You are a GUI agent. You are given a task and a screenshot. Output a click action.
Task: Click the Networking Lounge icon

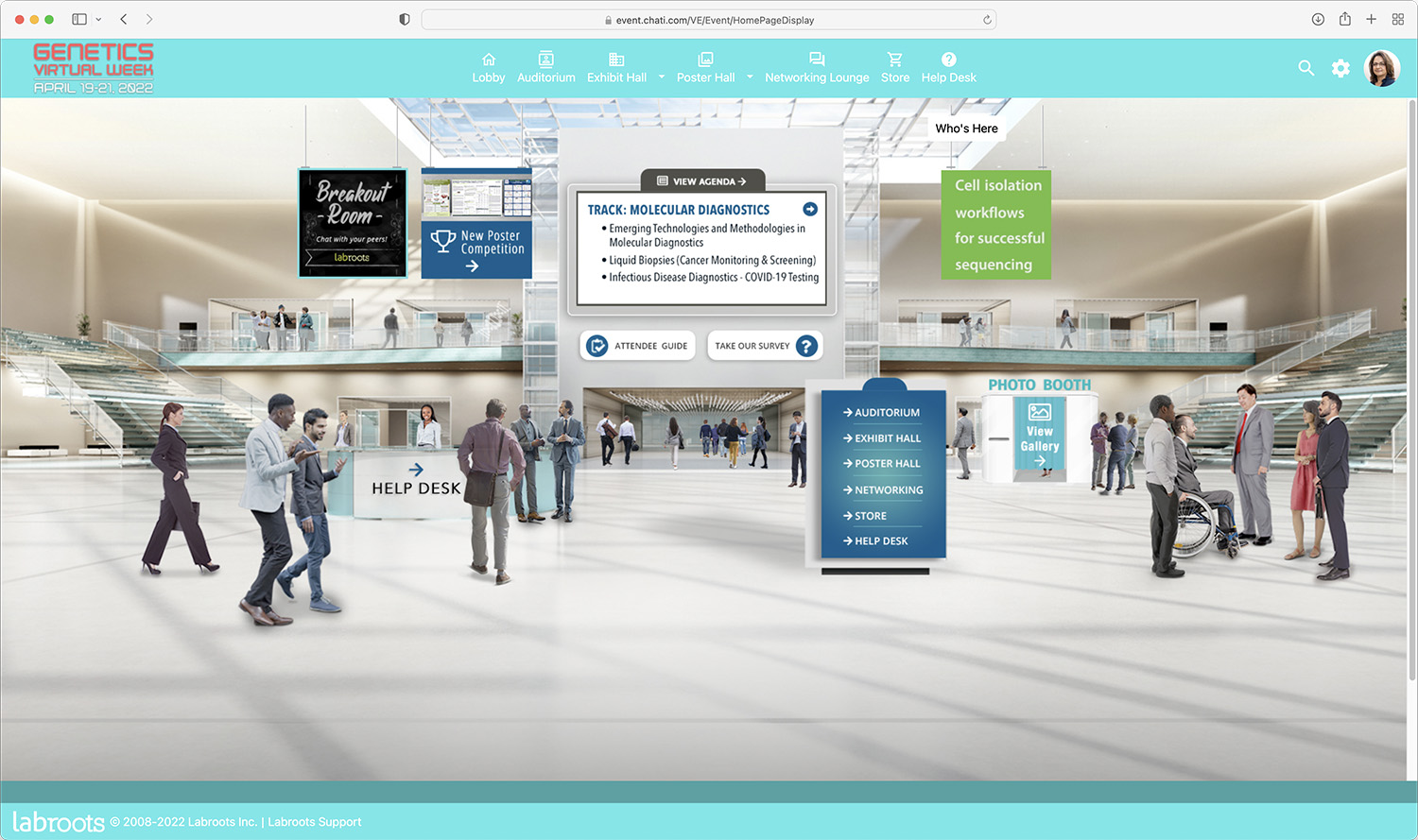817,60
